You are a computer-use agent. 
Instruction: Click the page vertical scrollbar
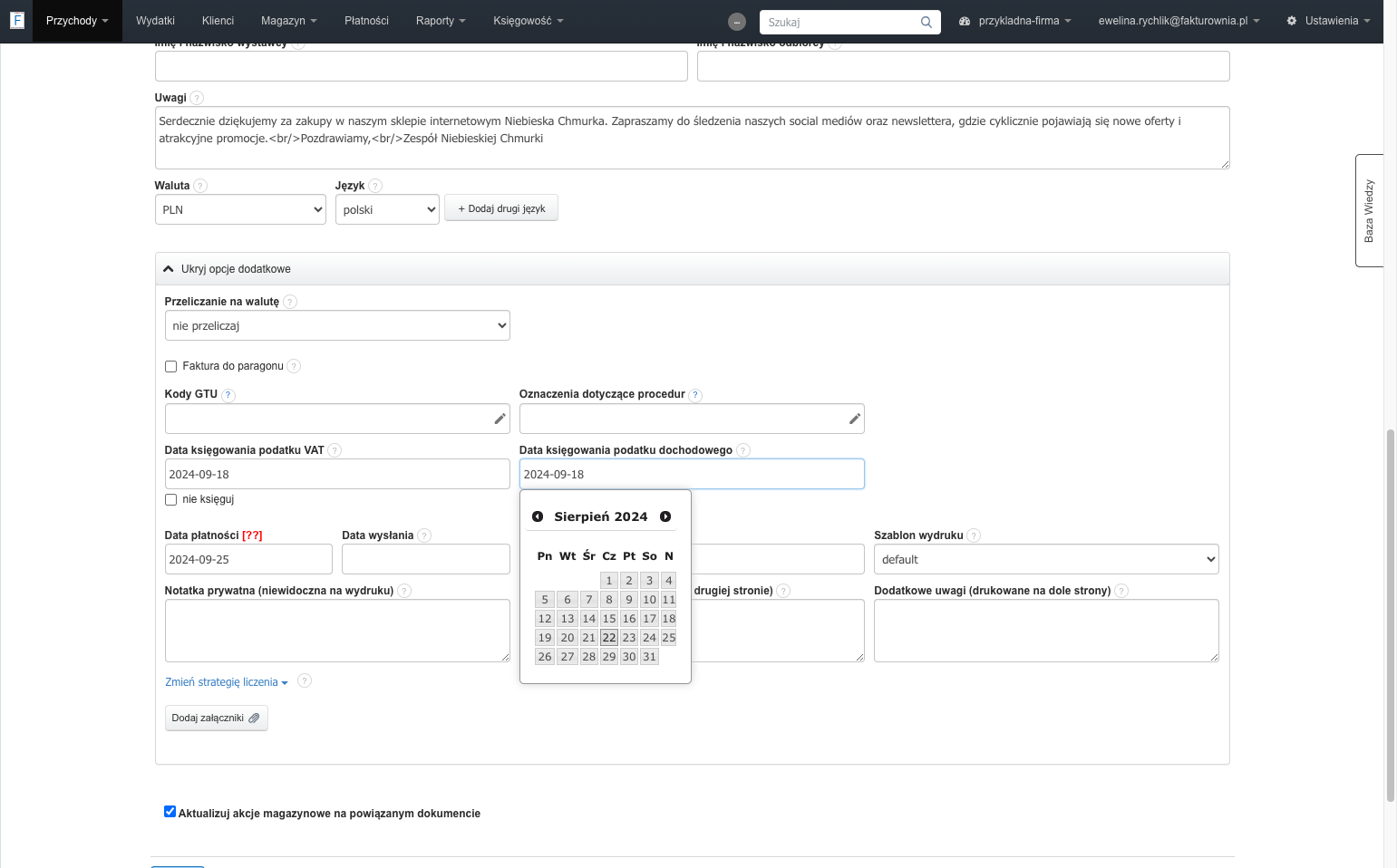pos(1391,616)
